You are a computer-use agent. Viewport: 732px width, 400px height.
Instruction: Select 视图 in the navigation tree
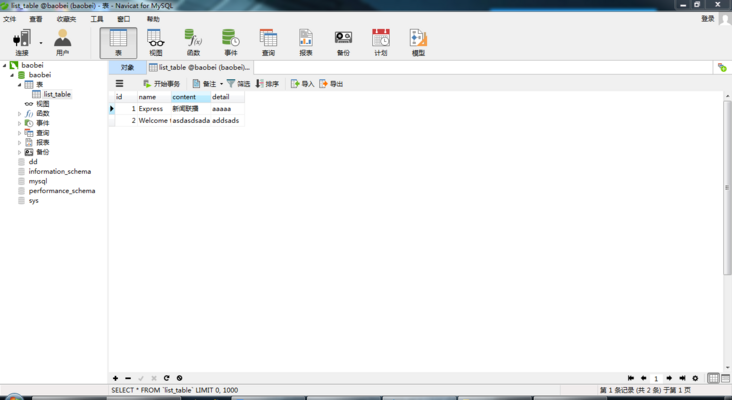[x=42, y=104]
